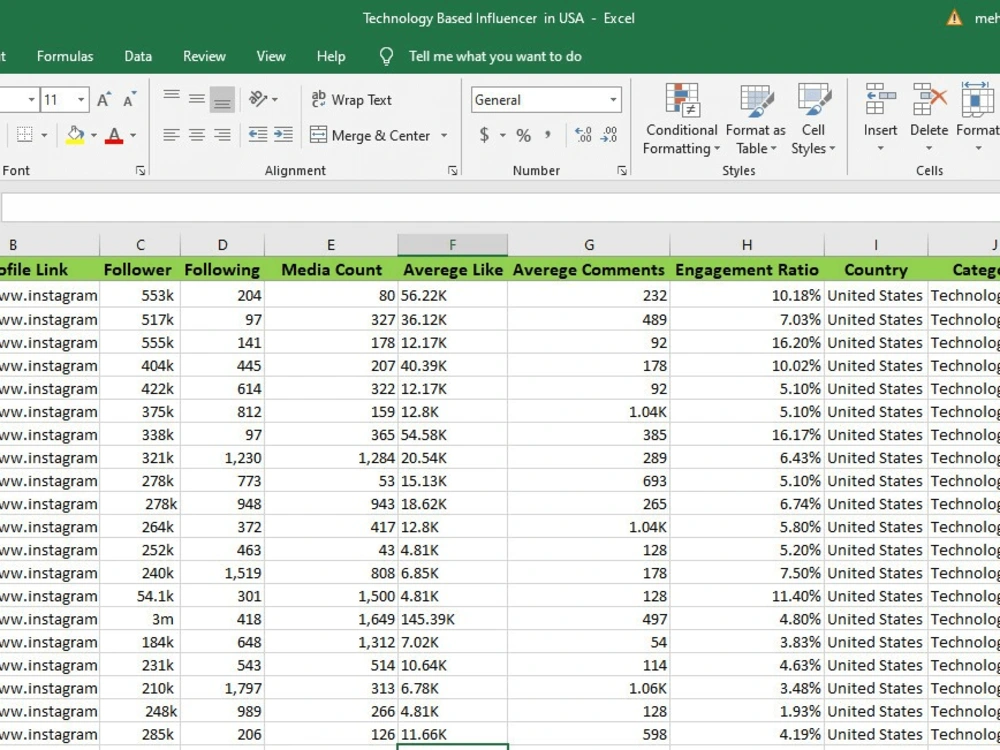The width and height of the screenshot is (1000, 750).
Task: Open Format as Table gallery
Action: [x=756, y=120]
